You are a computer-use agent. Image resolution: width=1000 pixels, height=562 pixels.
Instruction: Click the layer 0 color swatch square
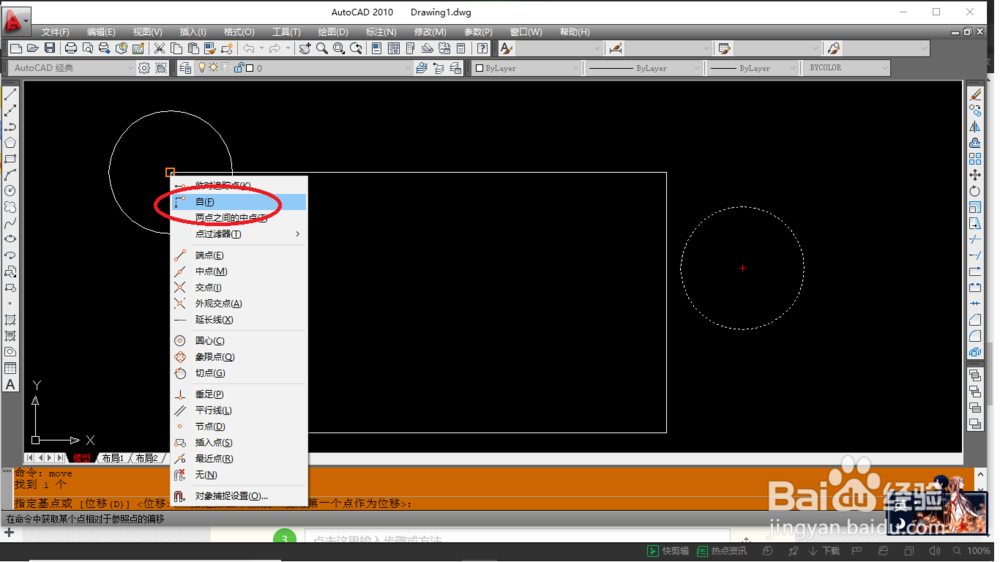[x=250, y=68]
